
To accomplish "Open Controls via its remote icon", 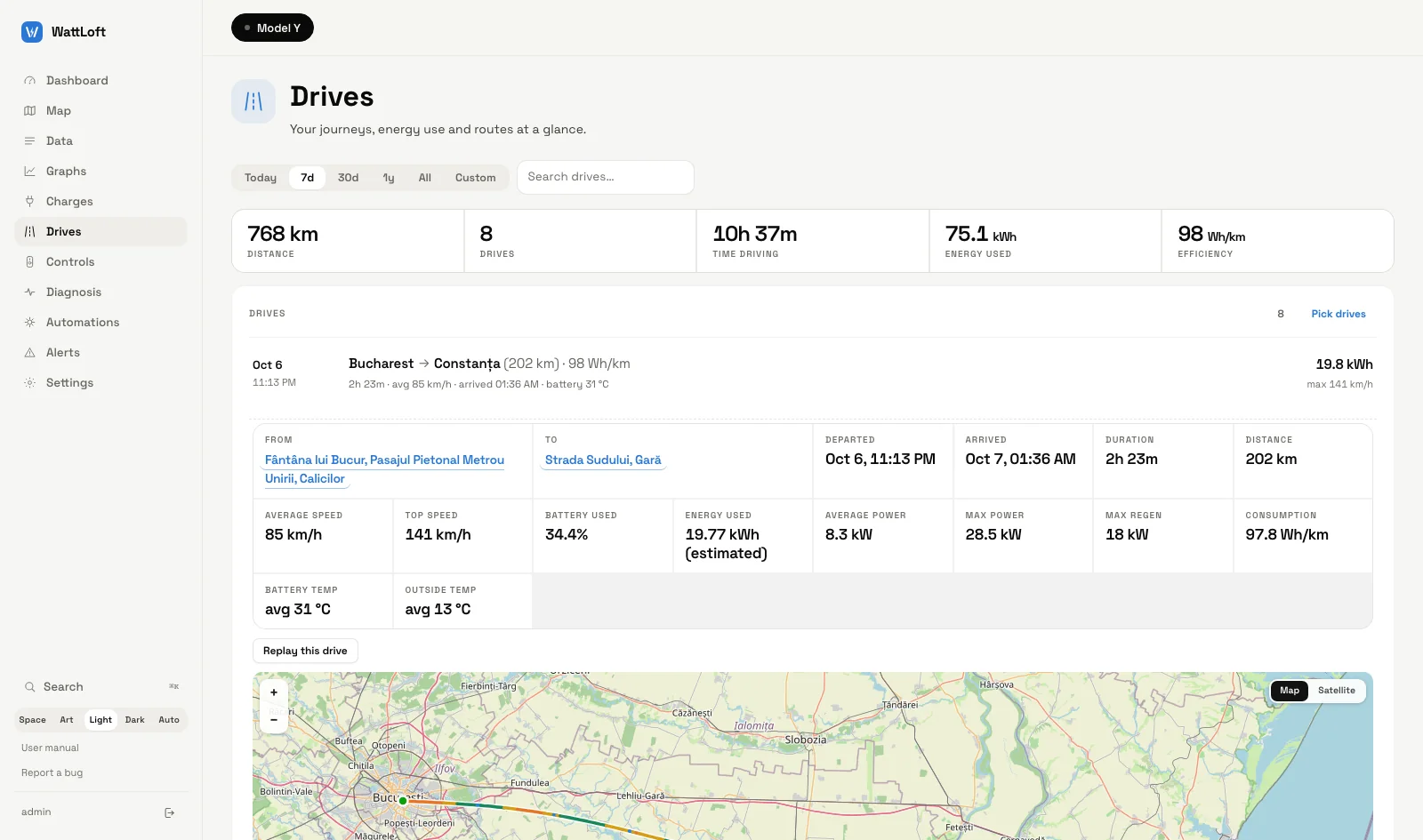I will tap(29, 261).
